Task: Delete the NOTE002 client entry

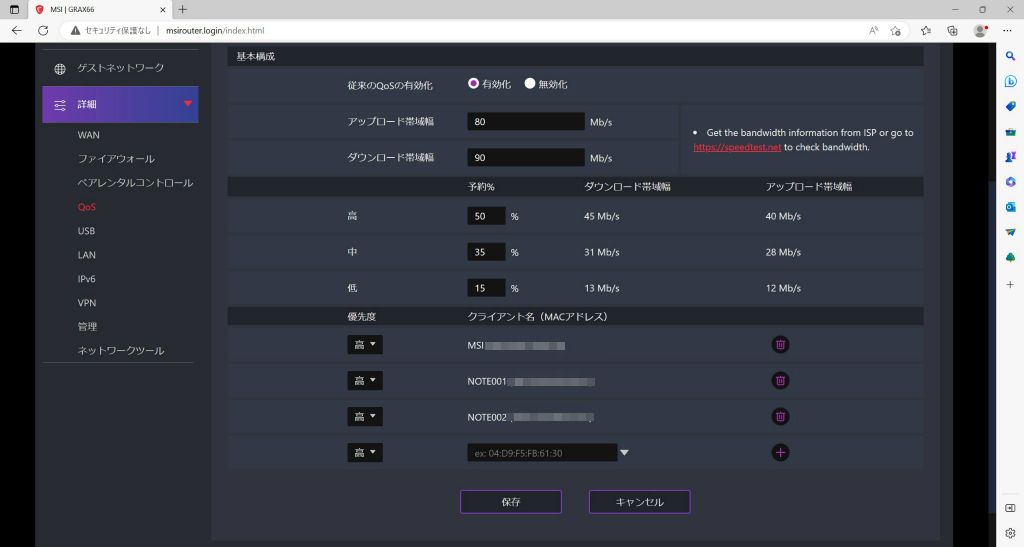Action: tap(780, 416)
